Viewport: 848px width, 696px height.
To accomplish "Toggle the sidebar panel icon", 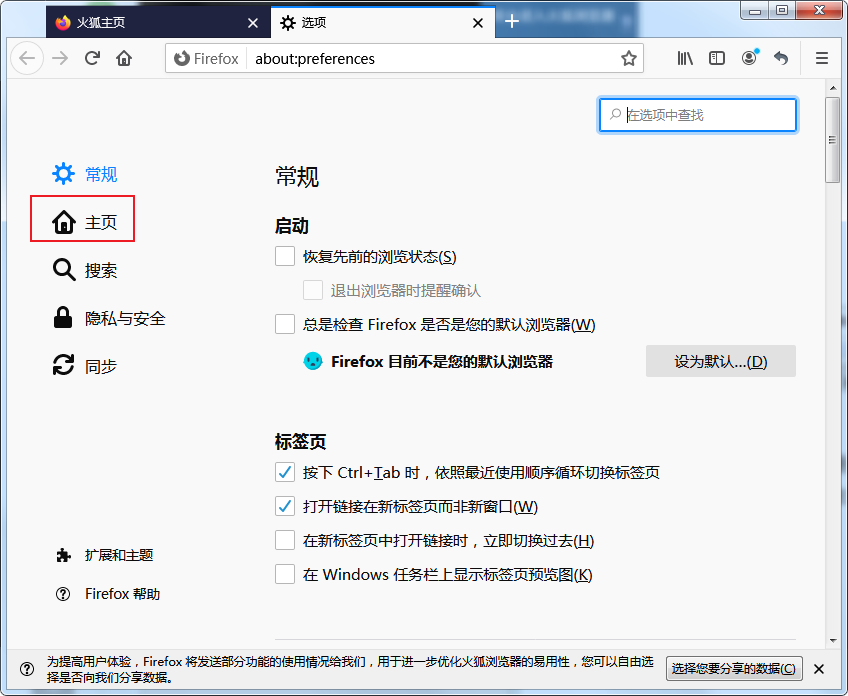I will tap(716, 58).
